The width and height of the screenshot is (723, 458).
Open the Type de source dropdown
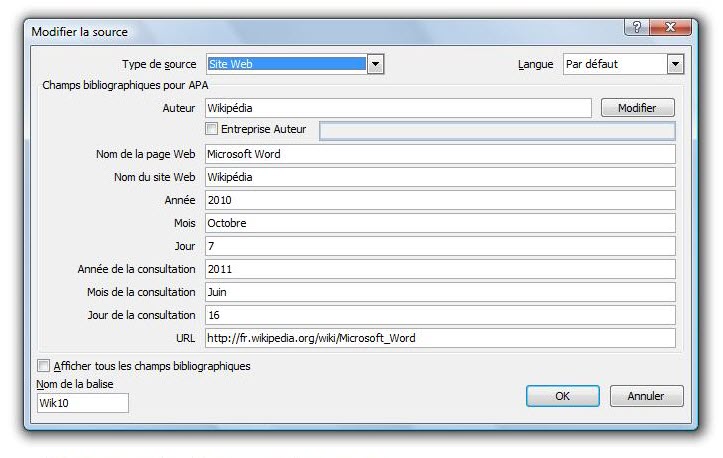click(375, 64)
